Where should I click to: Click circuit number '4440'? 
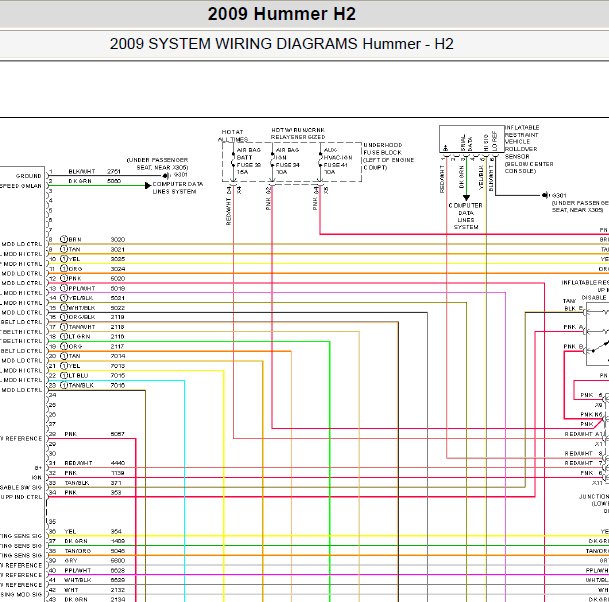(x=118, y=463)
